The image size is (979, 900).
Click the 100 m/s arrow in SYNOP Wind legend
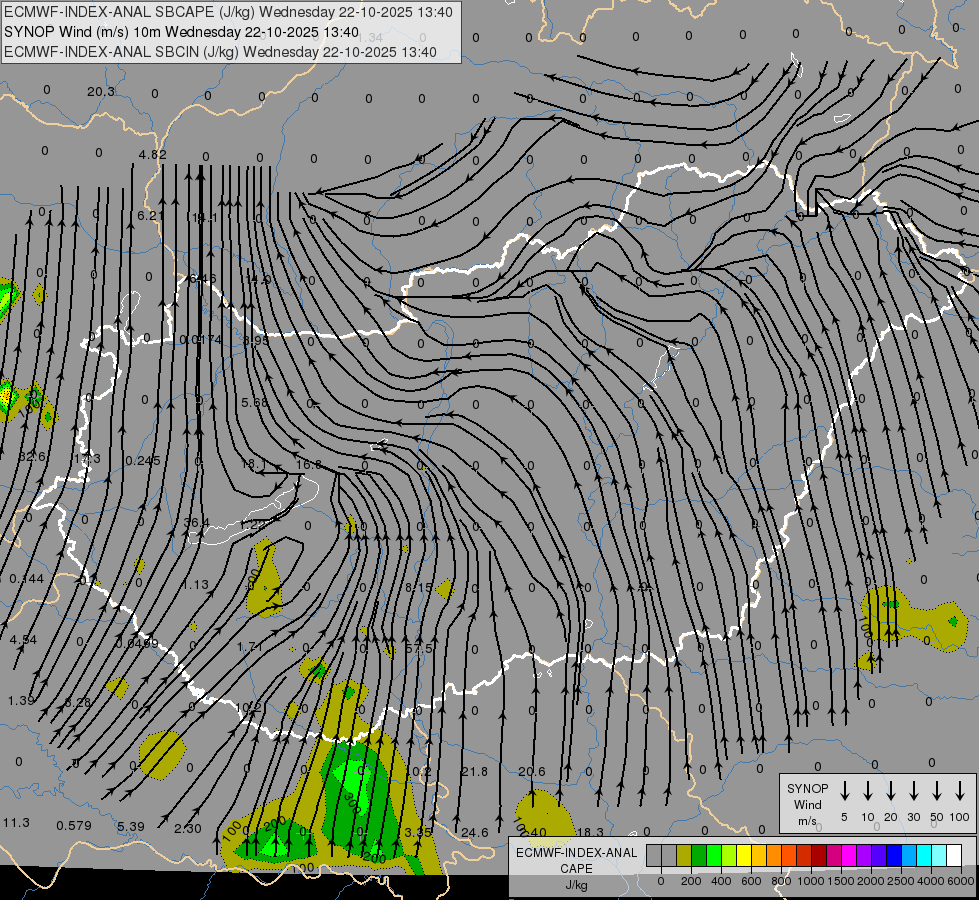pyautogui.click(x=960, y=790)
